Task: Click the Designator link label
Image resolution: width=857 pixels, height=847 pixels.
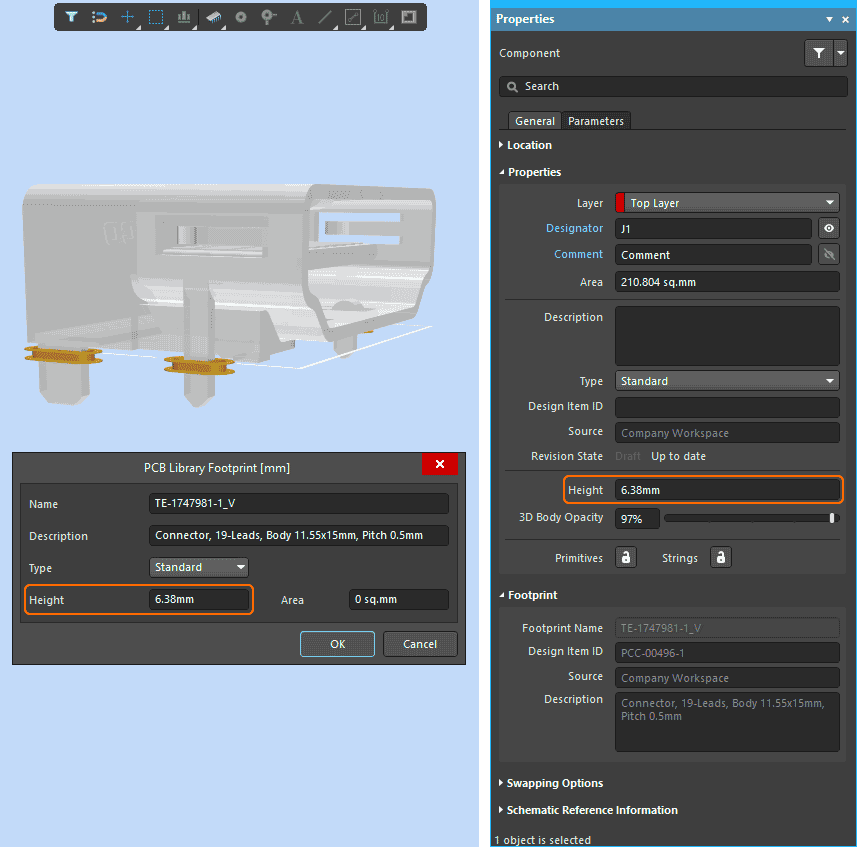Action: click(574, 228)
